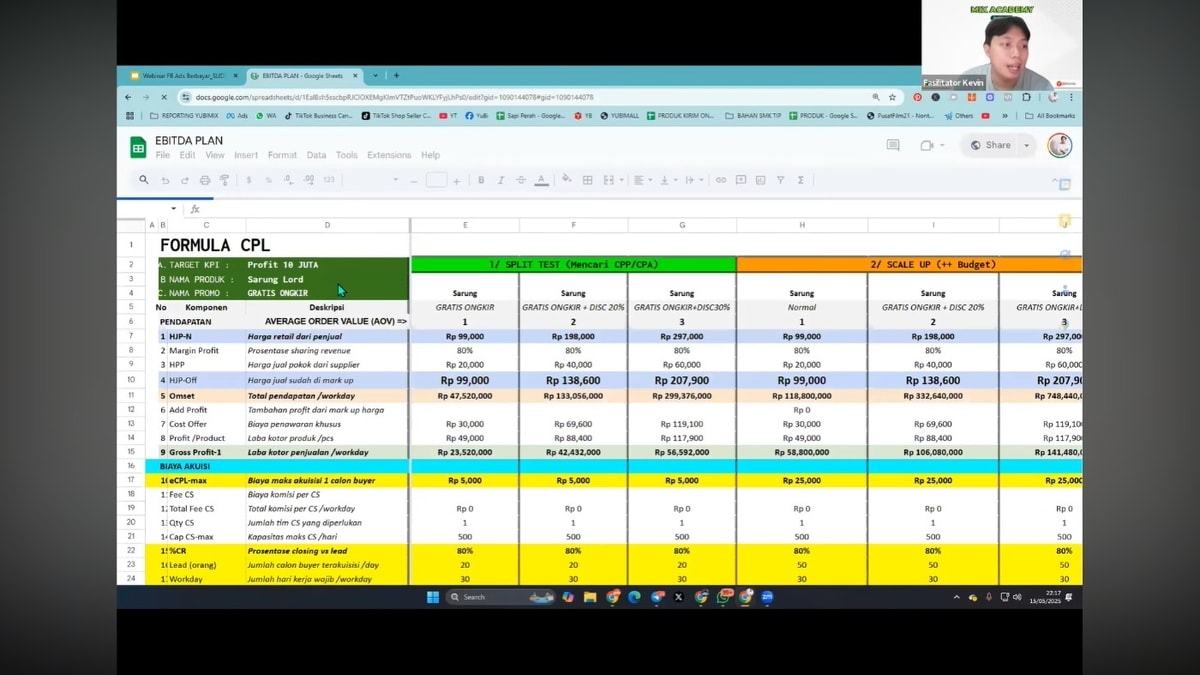This screenshot has width=1200, height=675.
Task: Format as percent with the % button
Action: pos(268,180)
